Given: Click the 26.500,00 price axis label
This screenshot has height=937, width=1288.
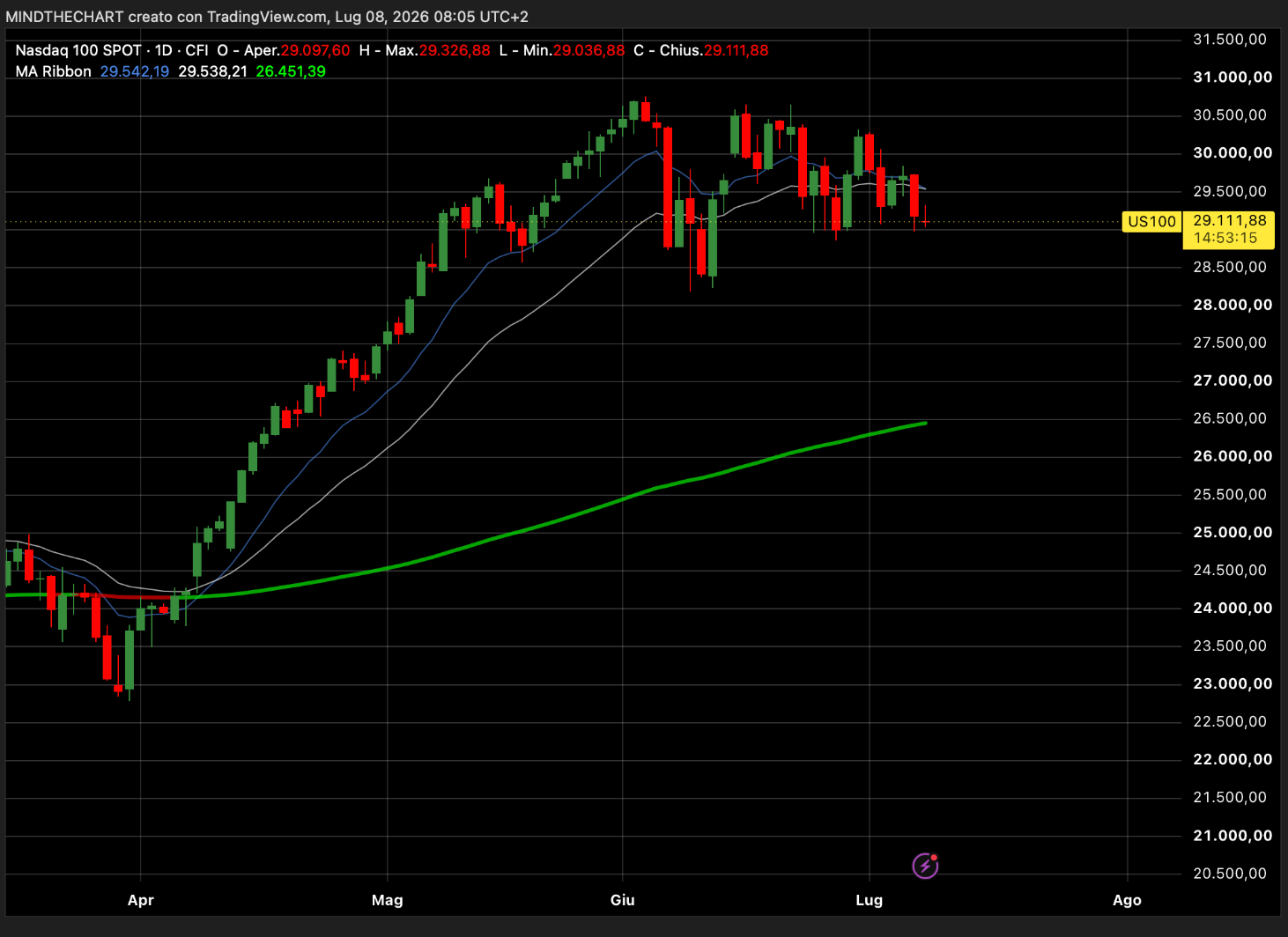Looking at the screenshot, I should click(x=1230, y=418).
